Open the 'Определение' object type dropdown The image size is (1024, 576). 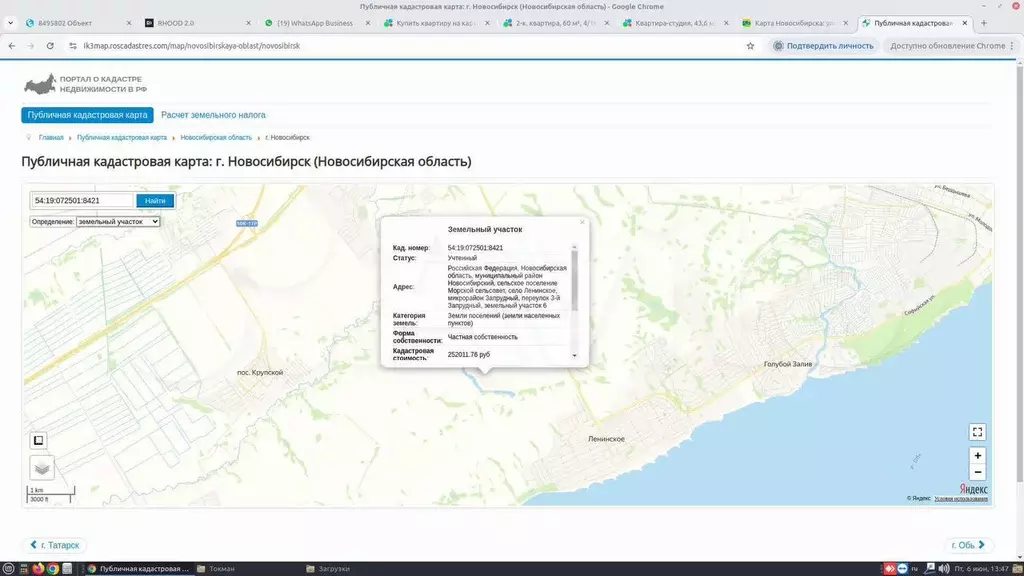tap(118, 221)
